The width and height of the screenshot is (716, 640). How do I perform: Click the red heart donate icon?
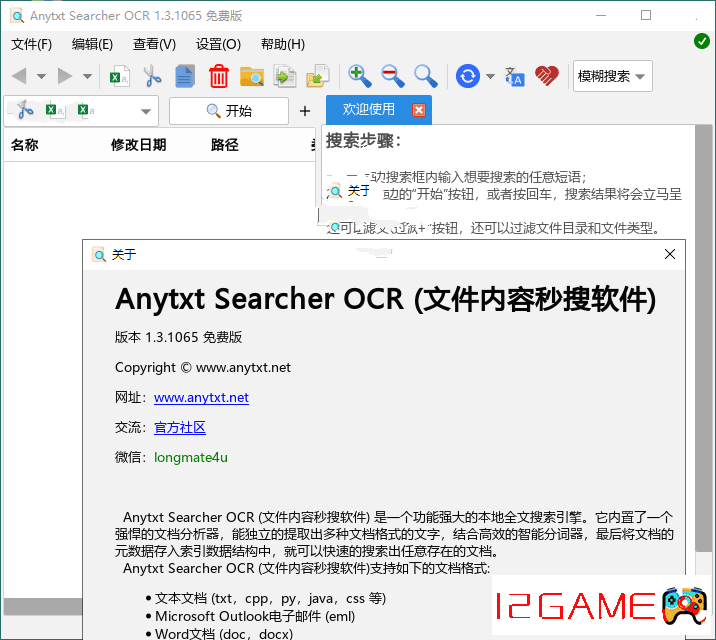pyautogui.click(x=547, y=76)
